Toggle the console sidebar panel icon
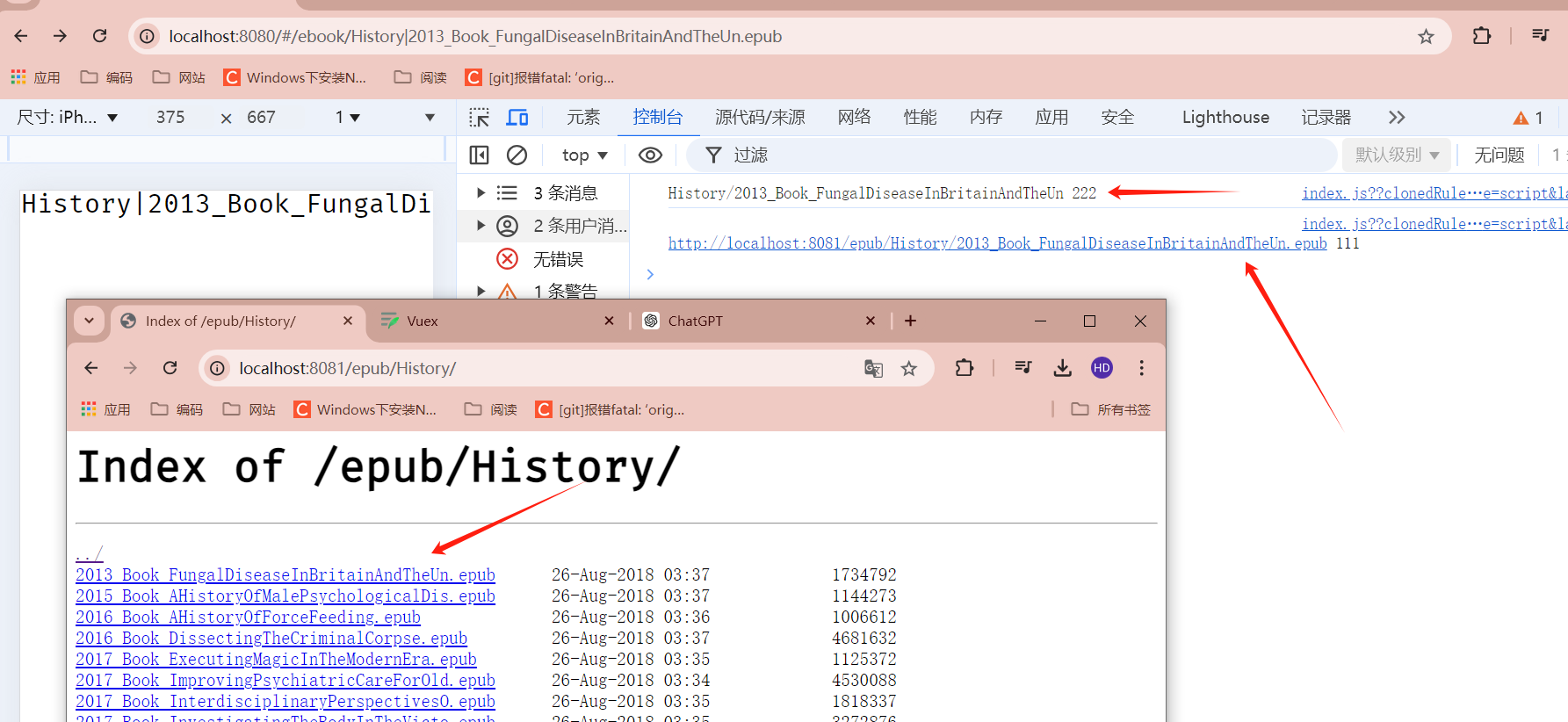1568x722 pixels. pyautogui.click(x=479, y=155)
